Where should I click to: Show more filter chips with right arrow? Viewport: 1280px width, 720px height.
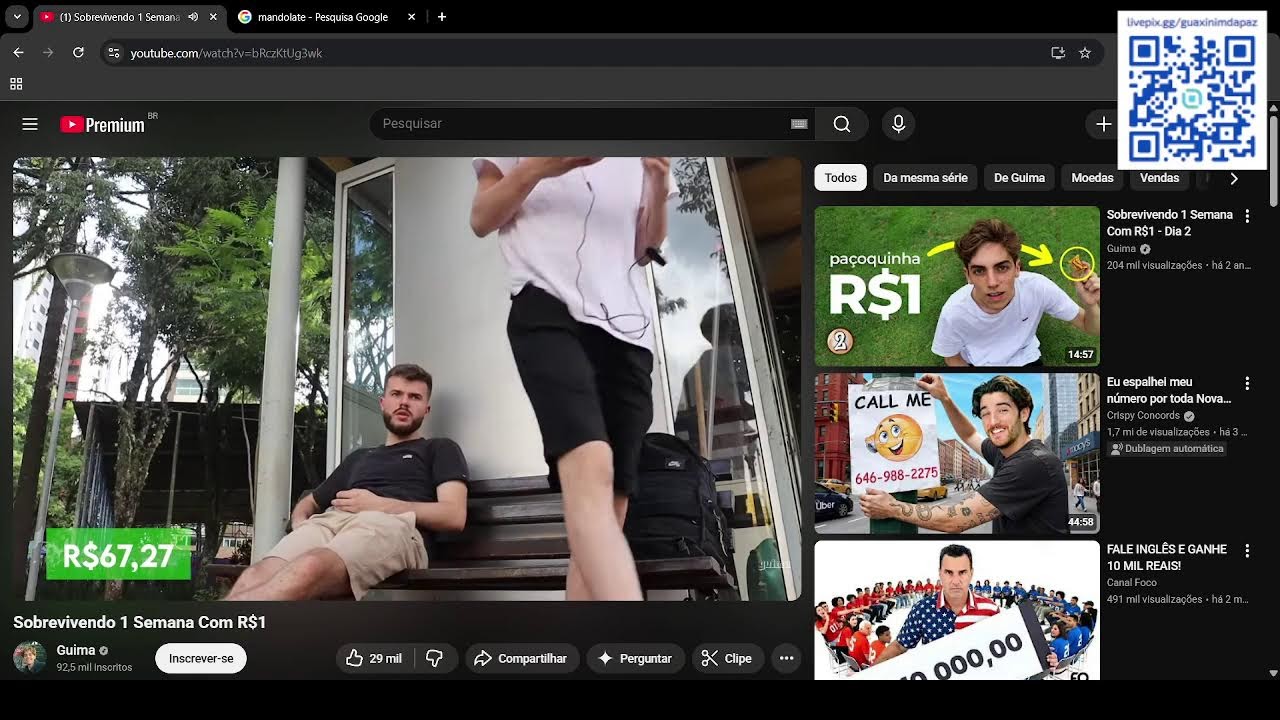[1234, 178]
